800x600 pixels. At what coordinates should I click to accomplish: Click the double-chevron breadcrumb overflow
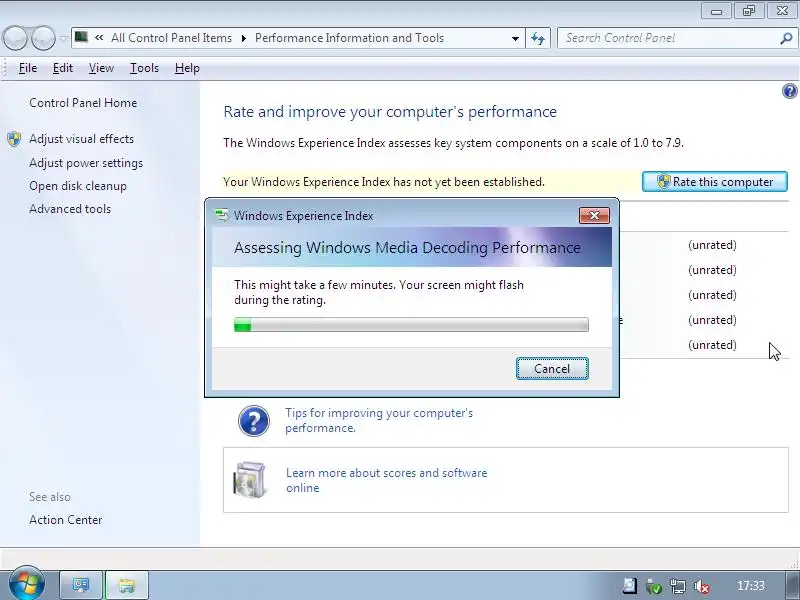pyautogui.click(x=99, y=38)
